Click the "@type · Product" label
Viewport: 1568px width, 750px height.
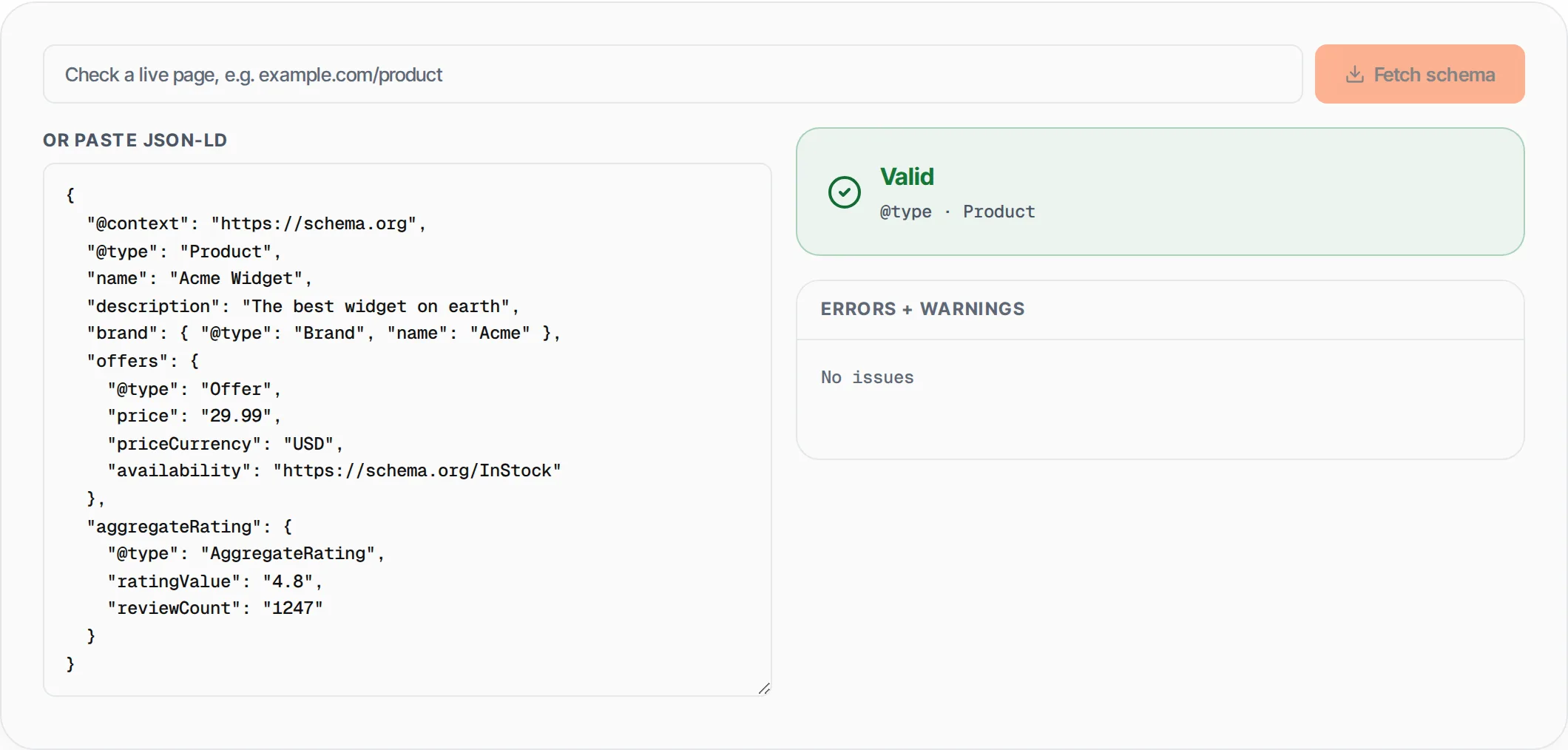(x=957, y=212)
